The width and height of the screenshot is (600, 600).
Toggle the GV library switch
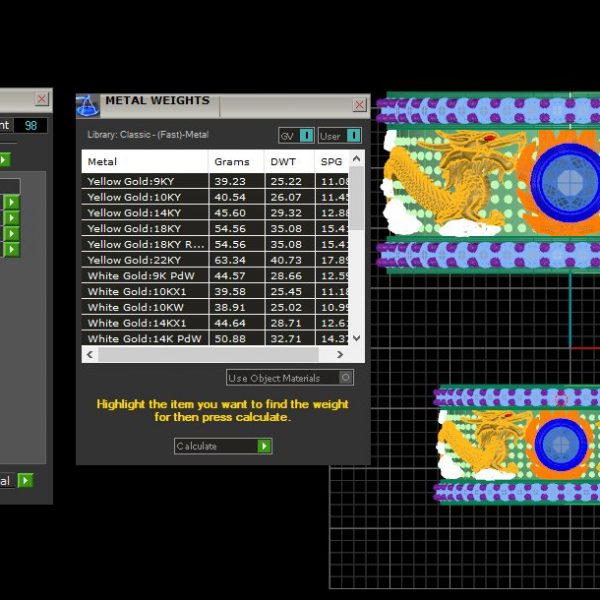(x=296, y=135)
